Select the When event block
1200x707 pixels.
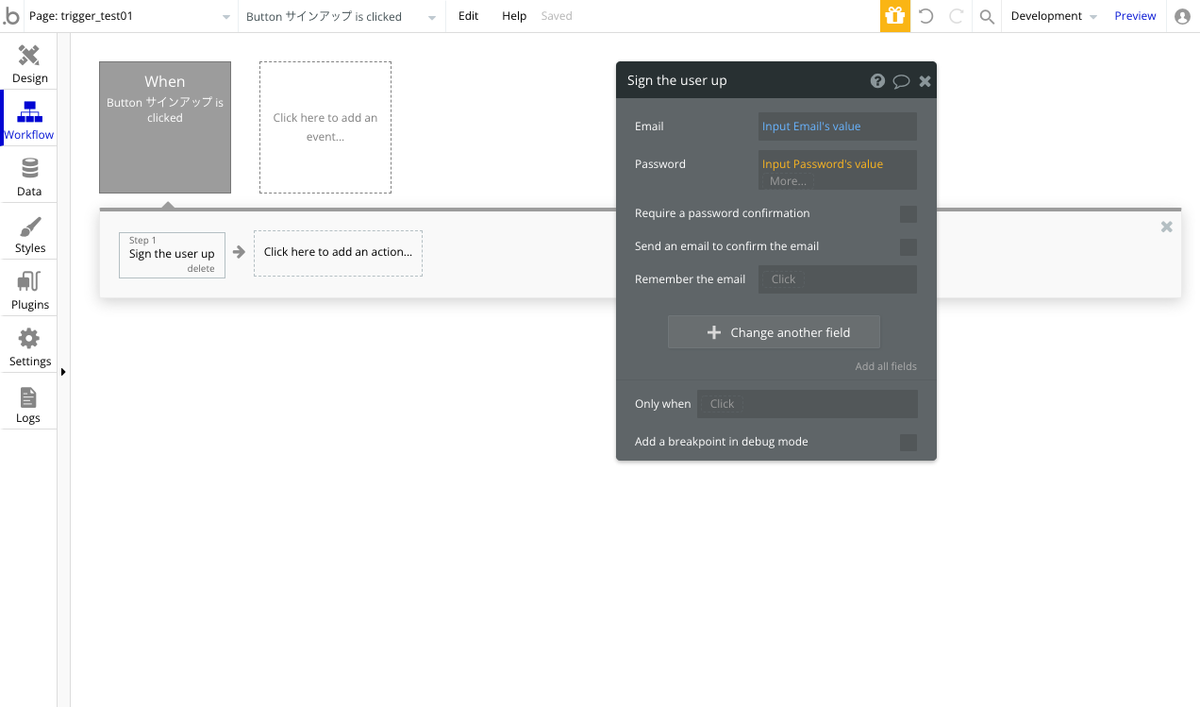coord(165,127)
